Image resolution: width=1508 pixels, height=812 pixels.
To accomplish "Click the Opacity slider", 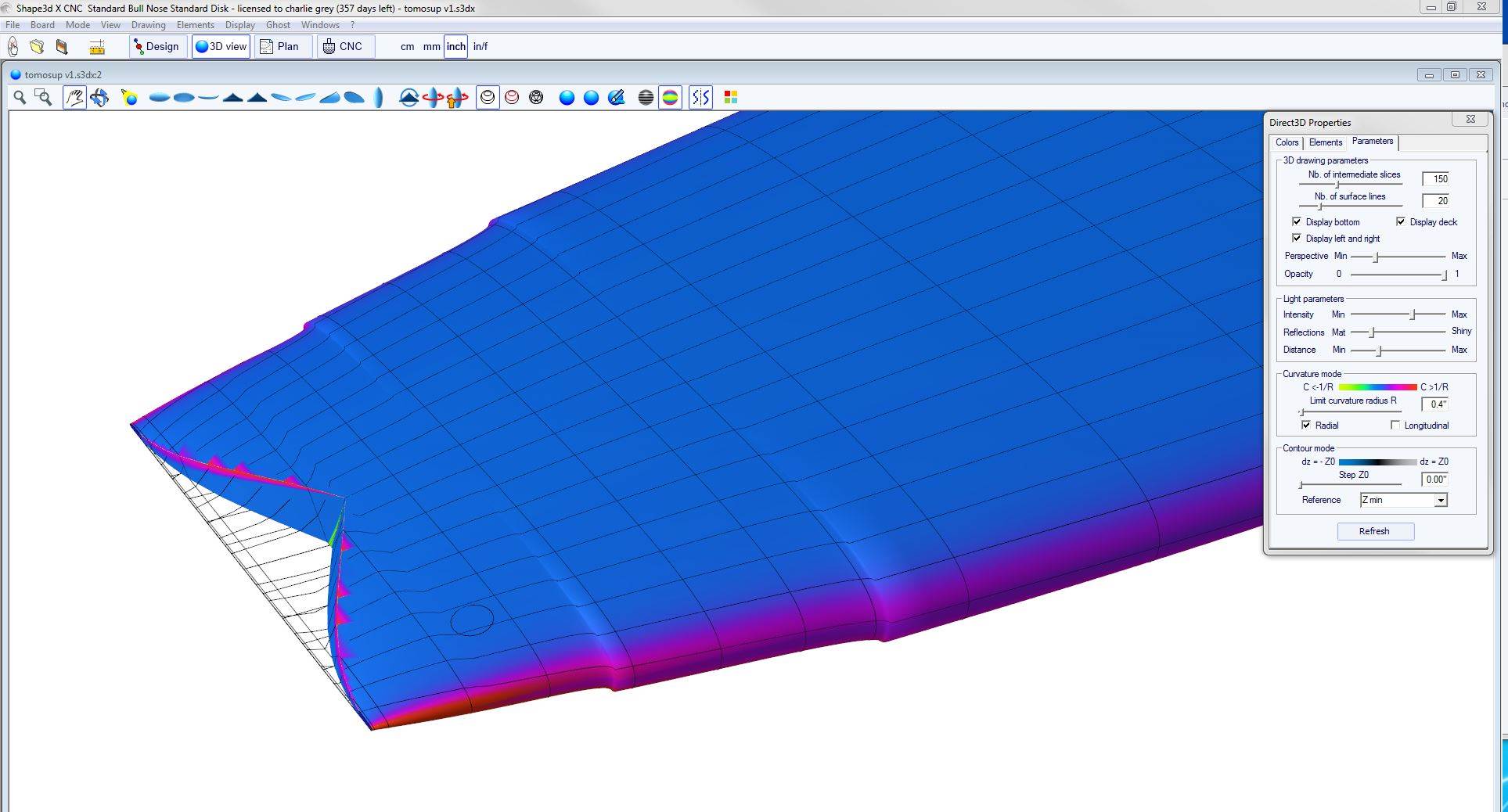I will (x=1398, y=275).
